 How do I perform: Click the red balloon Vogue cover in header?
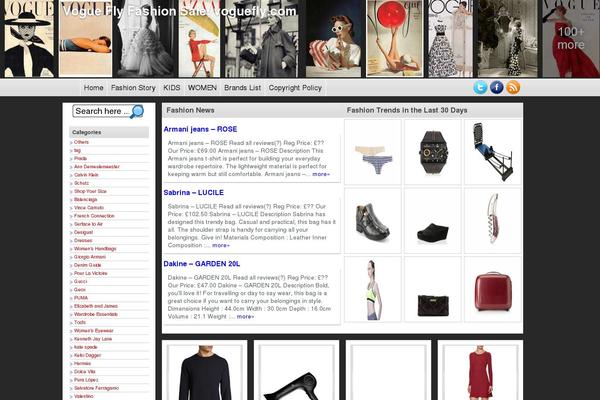tap(395, 39)
